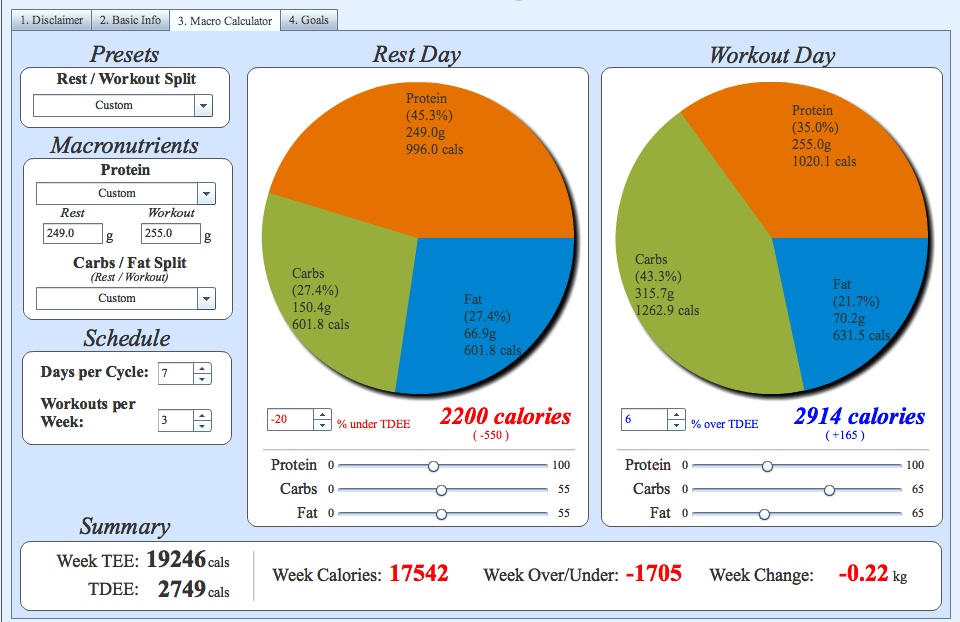Viewport: 960px width, 622px height.
Task: Raise Rest Day percent under TDEE stepper
Action: pos(322,414)
